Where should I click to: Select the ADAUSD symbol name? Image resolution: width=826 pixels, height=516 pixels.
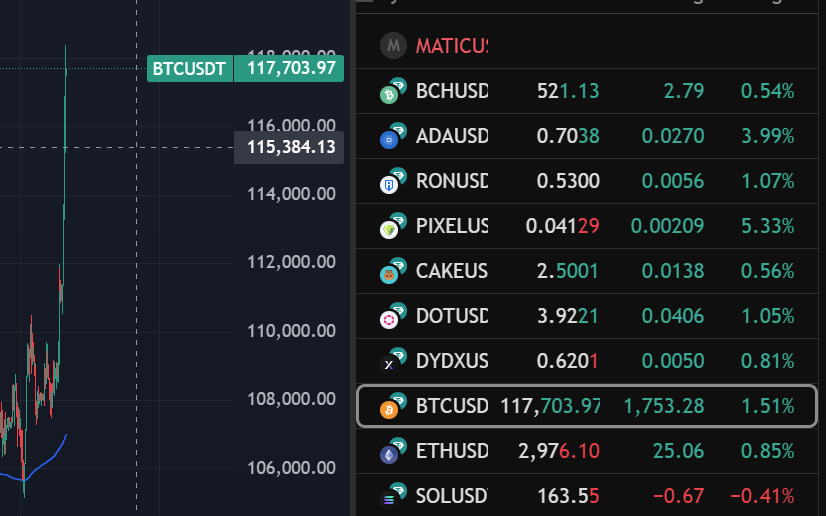tap(451, 136)
